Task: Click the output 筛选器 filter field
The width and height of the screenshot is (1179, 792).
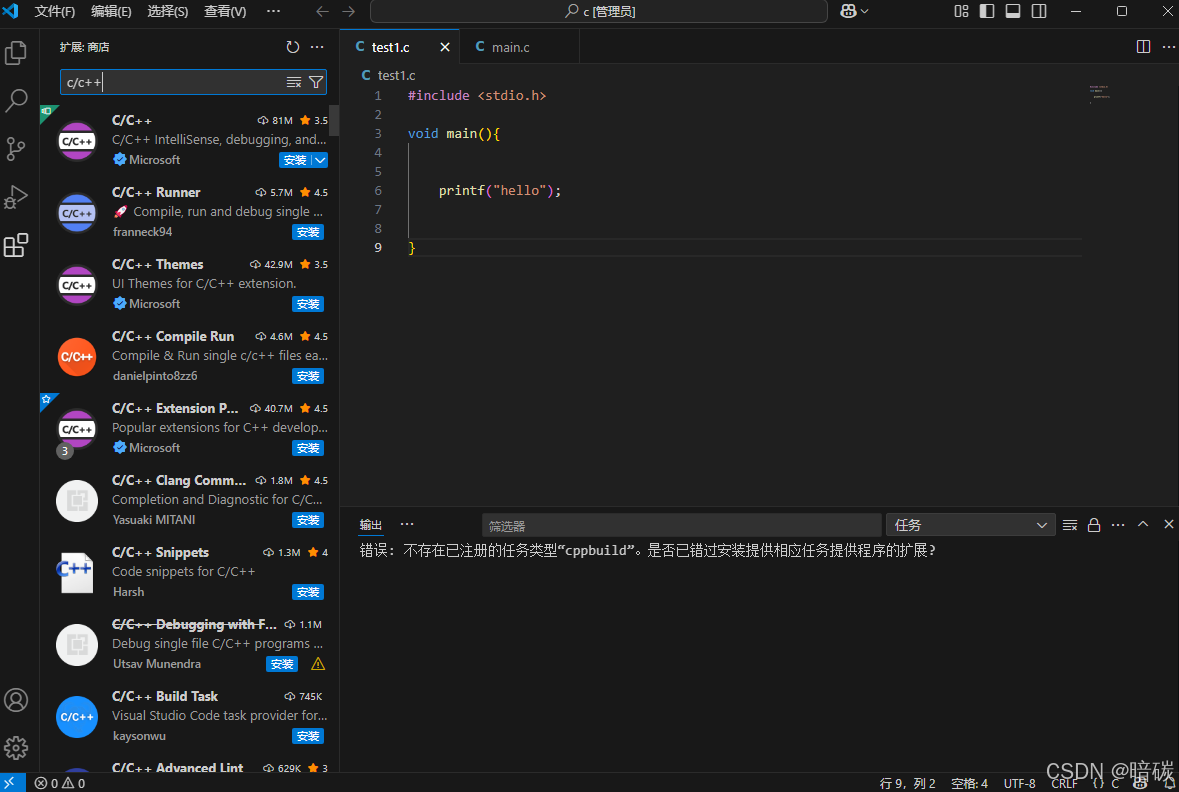Action: click(681, 525)
